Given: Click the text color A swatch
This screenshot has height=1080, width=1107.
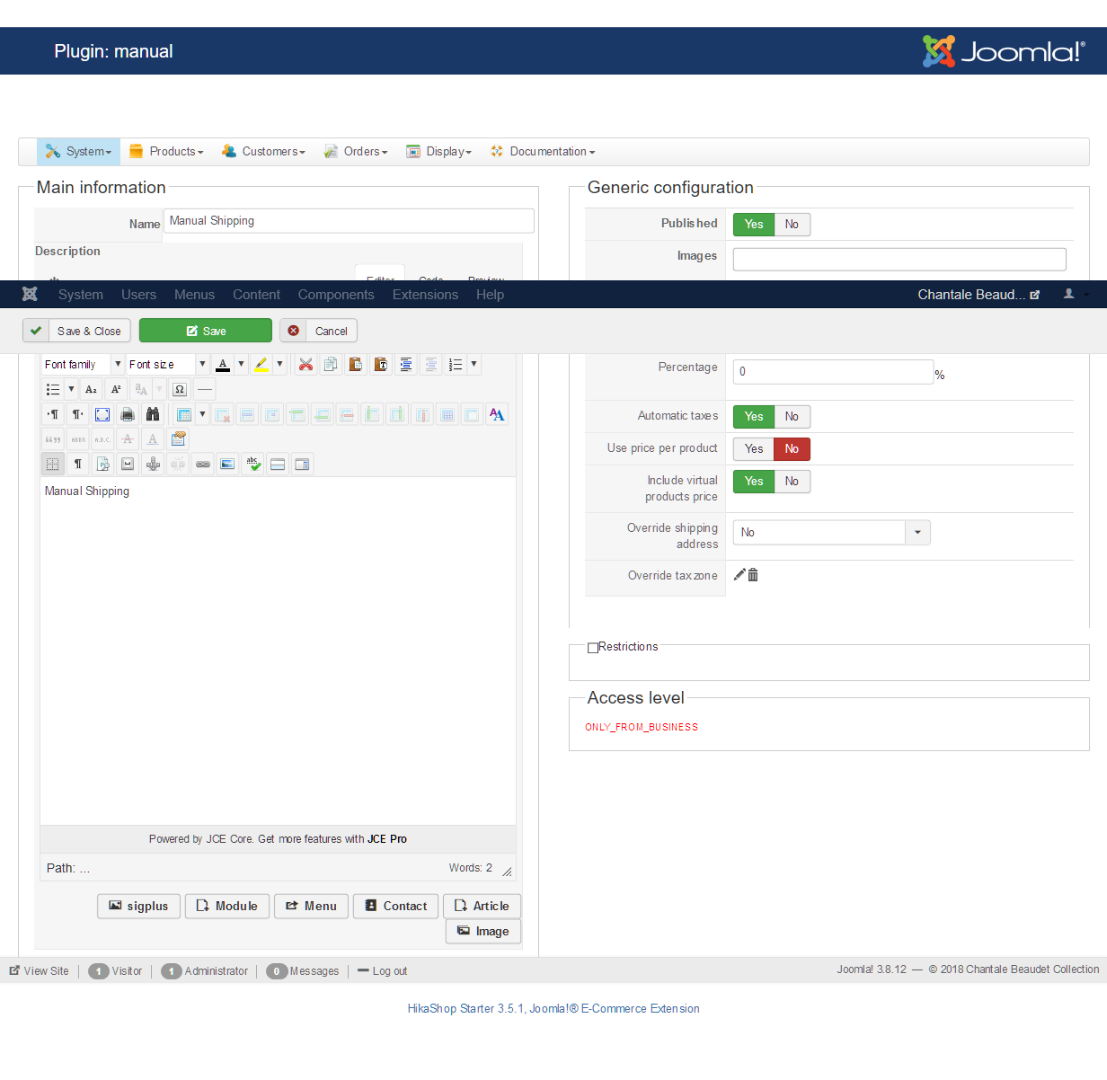Looking at the screenshot, I should (x=223, y=364).
